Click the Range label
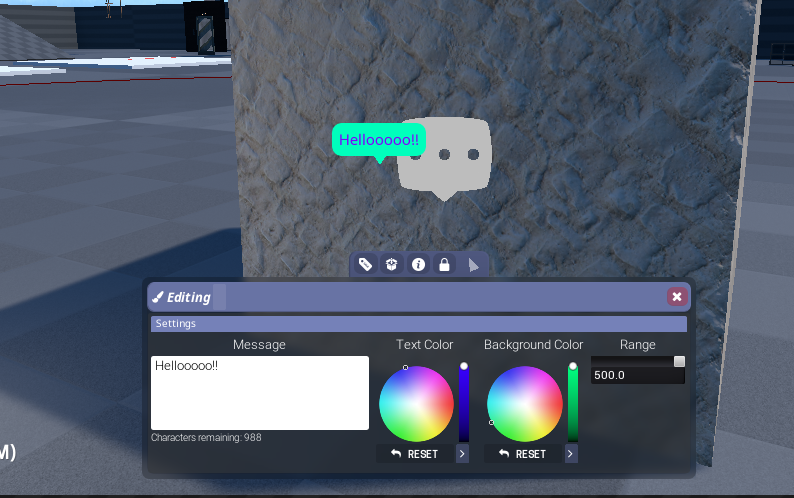This screenshot has width=794, height=498. click(638, 344)
